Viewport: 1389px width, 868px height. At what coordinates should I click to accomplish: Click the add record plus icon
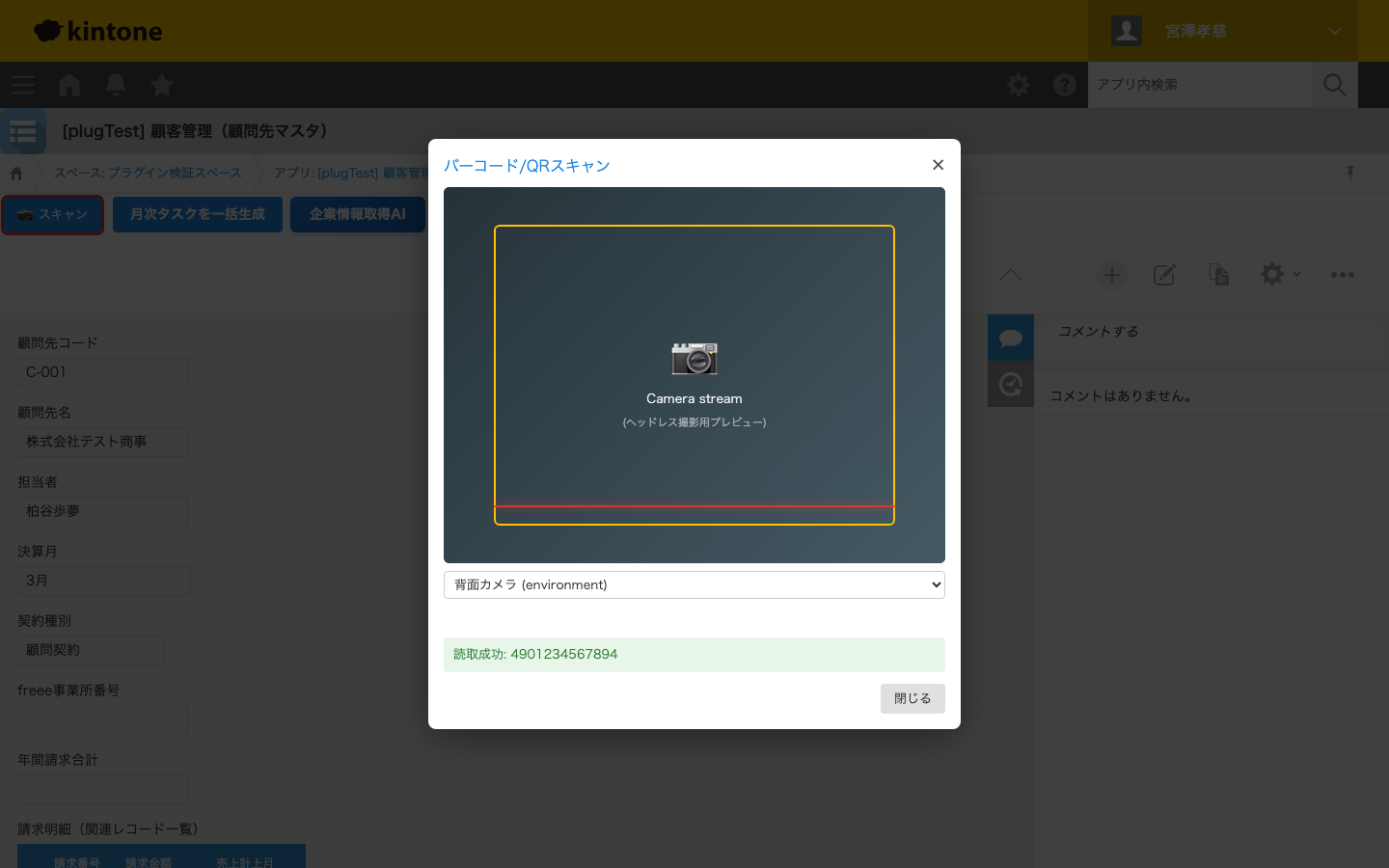(x=1111, y=275)
